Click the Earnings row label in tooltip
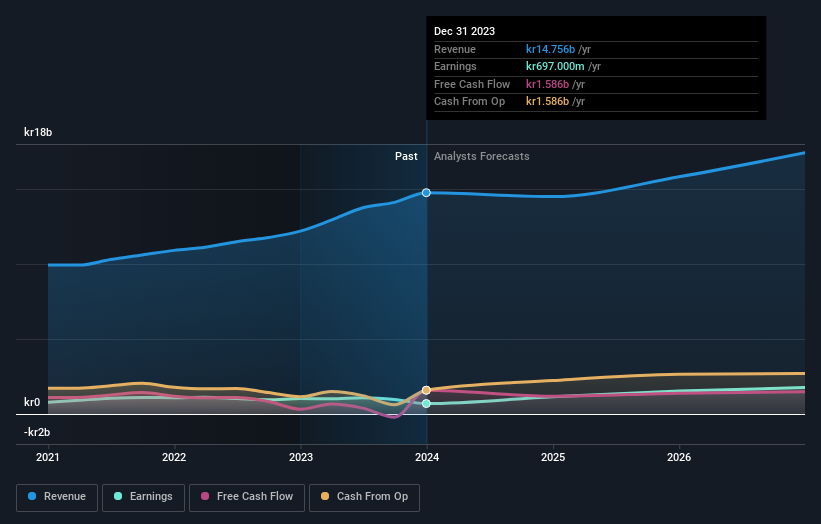 [x=455, y=66]
